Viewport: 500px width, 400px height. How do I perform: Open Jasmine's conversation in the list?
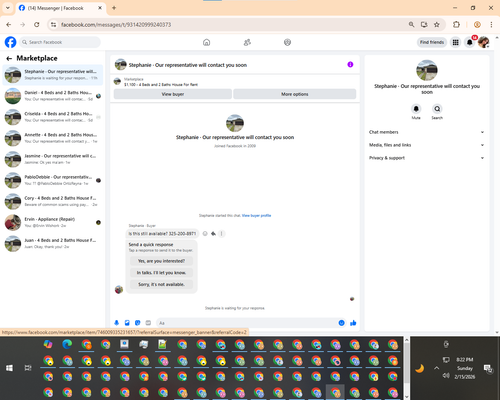pyautogui.click(x=53, y=159)
